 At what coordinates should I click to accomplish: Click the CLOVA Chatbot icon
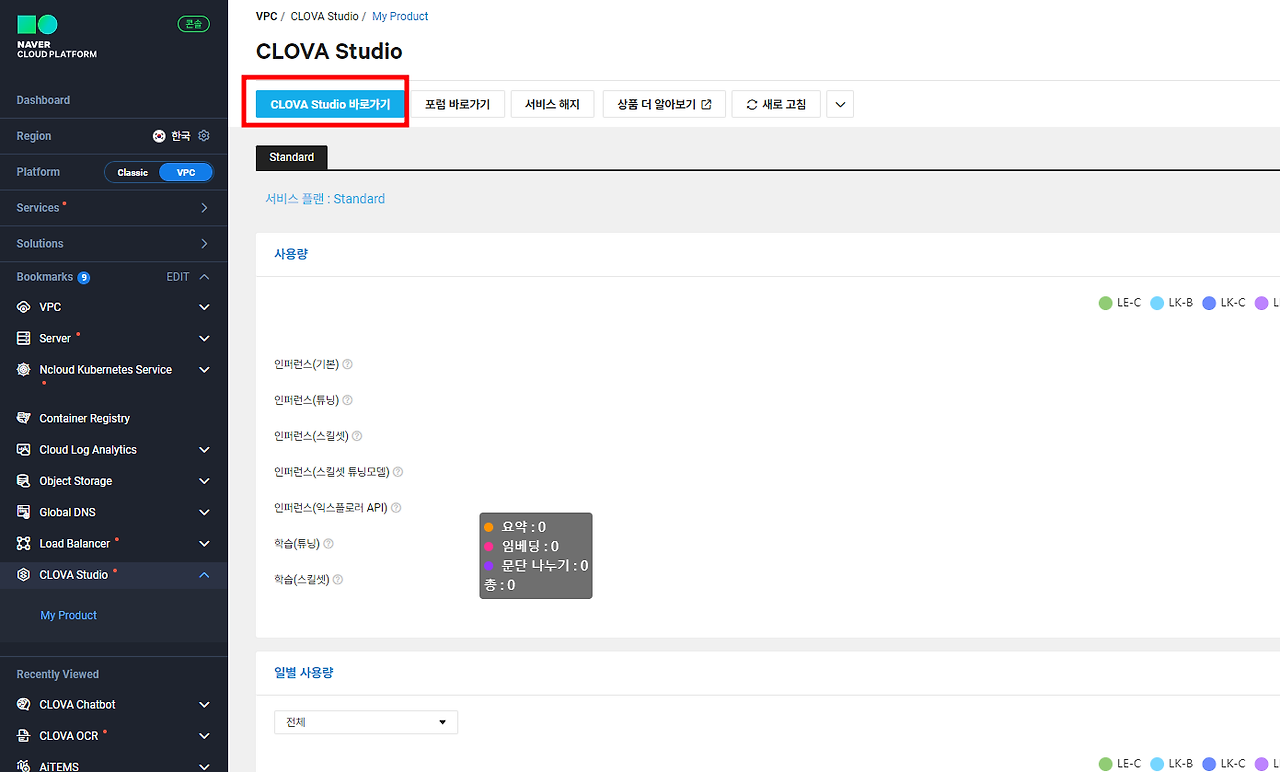point(24,704)
